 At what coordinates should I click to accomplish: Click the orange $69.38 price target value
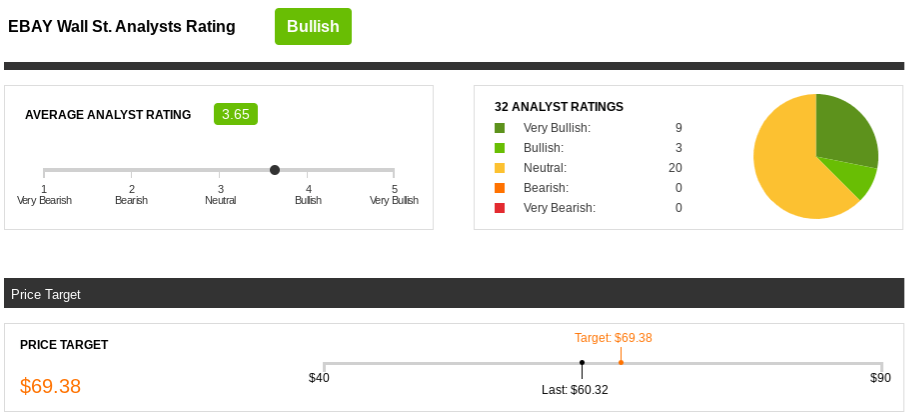pyautogui.click(x=50, y=386)
